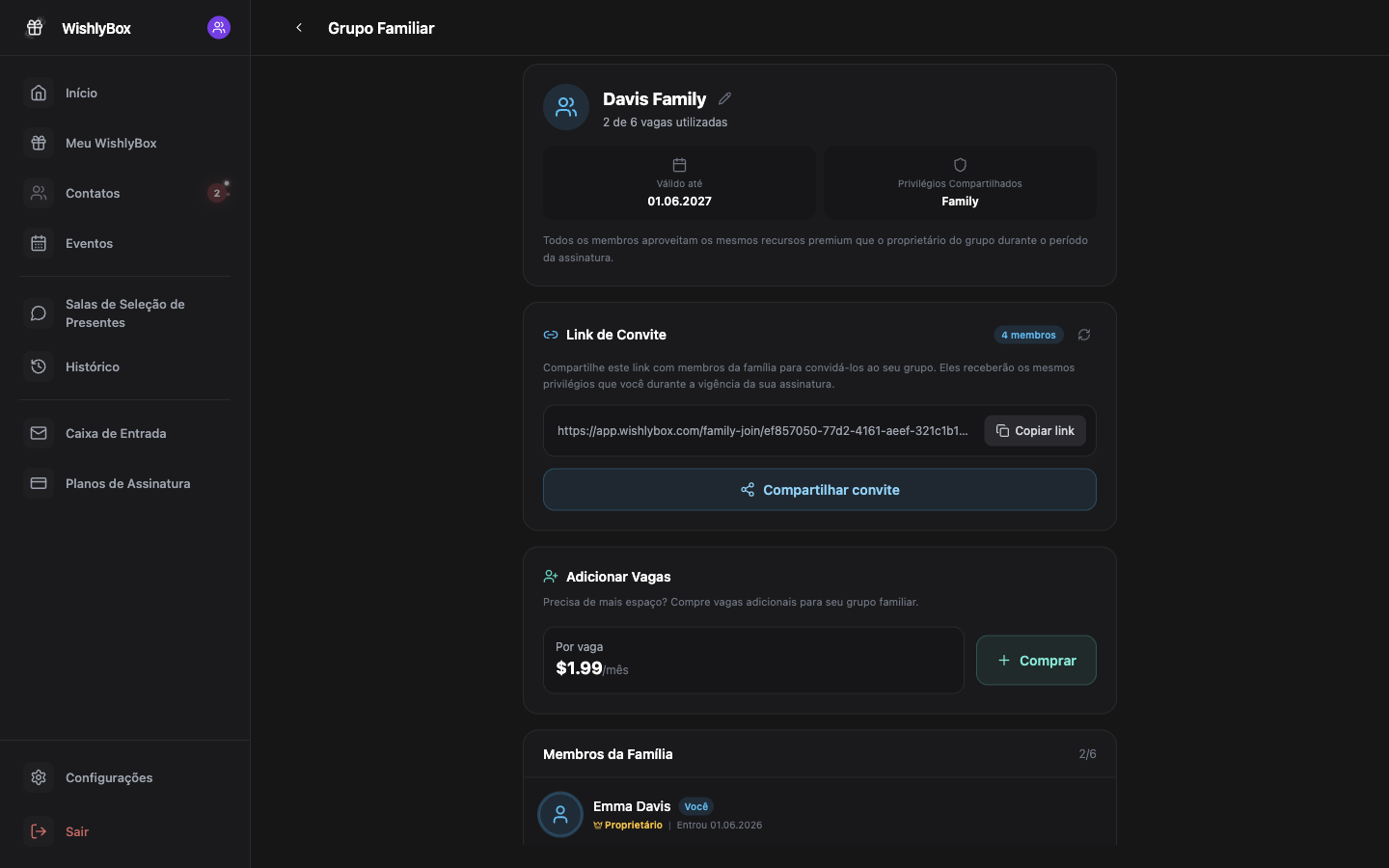The width and height of the screenshot is (1389, 868).
Task: View Planos de Assinatura
Action: (125, 483)
